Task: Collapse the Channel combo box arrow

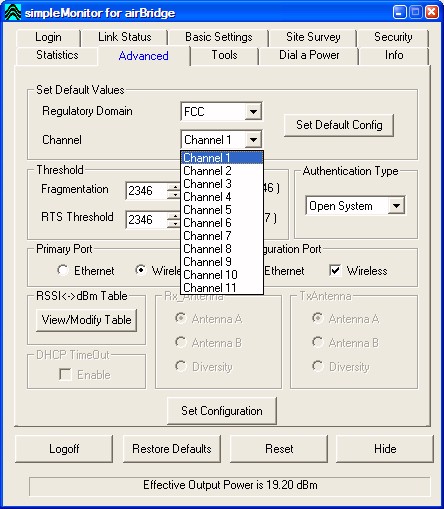Action: tap(253, 140)
